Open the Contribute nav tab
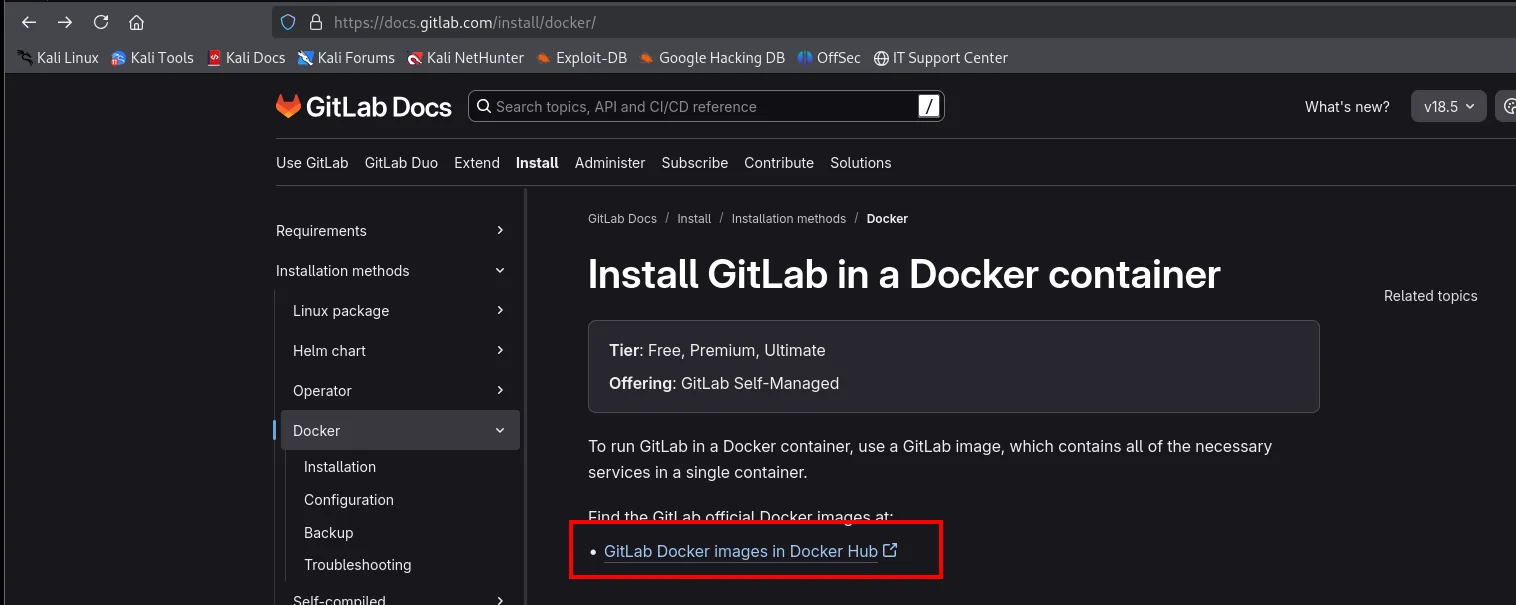1516x605 pixels. [x=779, y=163]
